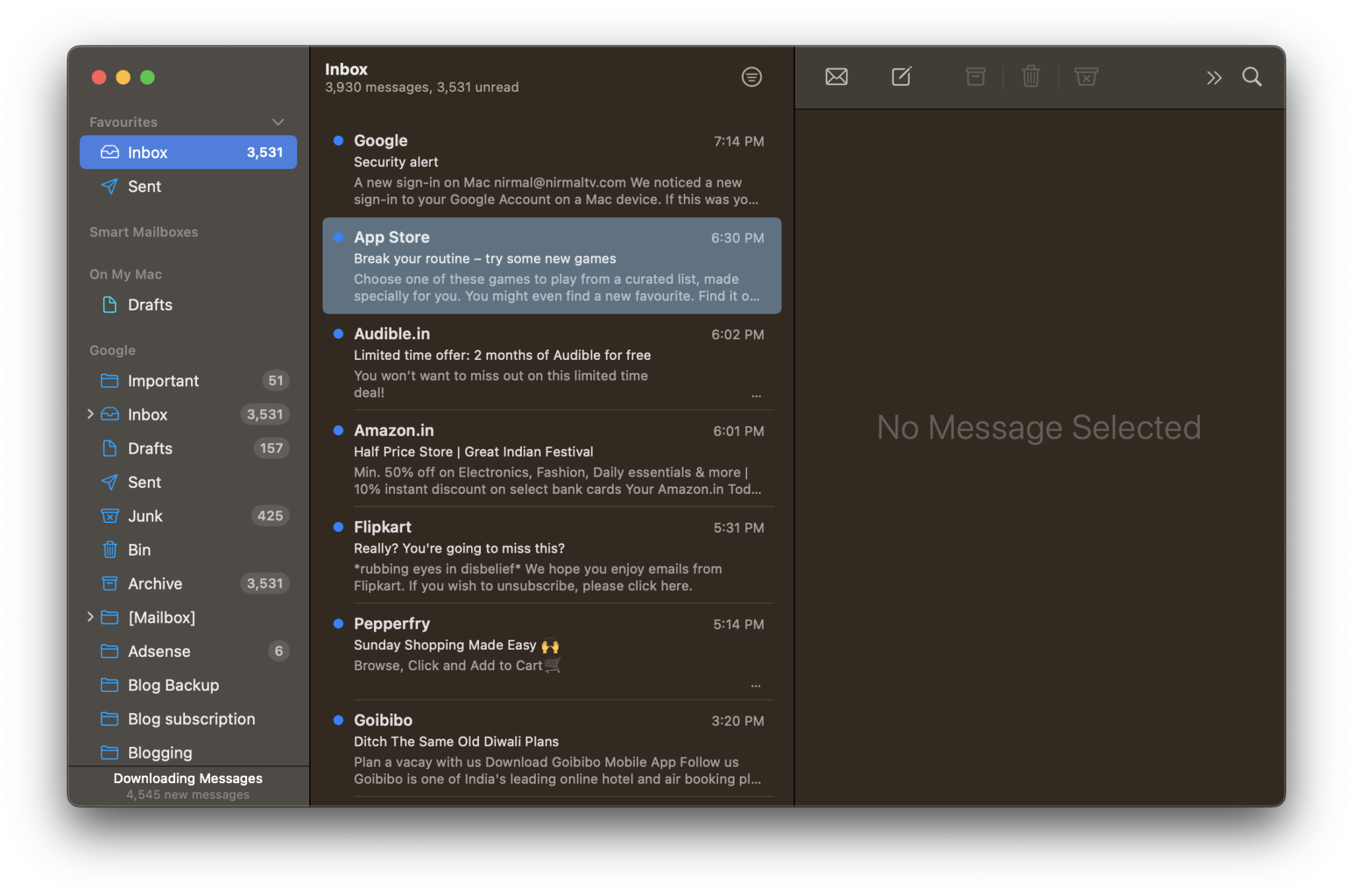
Task: Open Amazon.in Half Price Store email
Action: click(552, 459)
